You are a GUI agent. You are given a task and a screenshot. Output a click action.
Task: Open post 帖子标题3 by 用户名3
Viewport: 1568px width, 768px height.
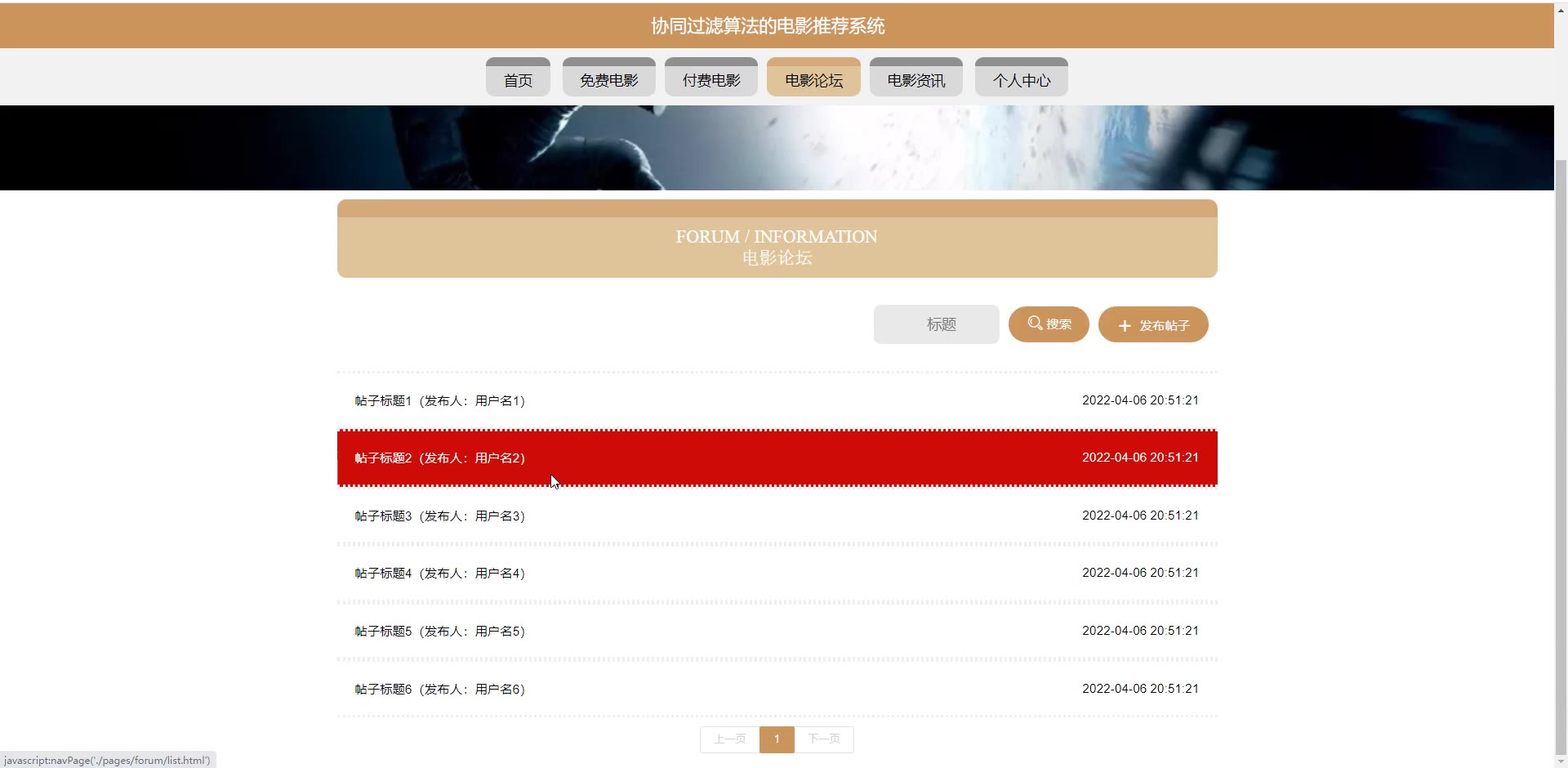[777, 516]
